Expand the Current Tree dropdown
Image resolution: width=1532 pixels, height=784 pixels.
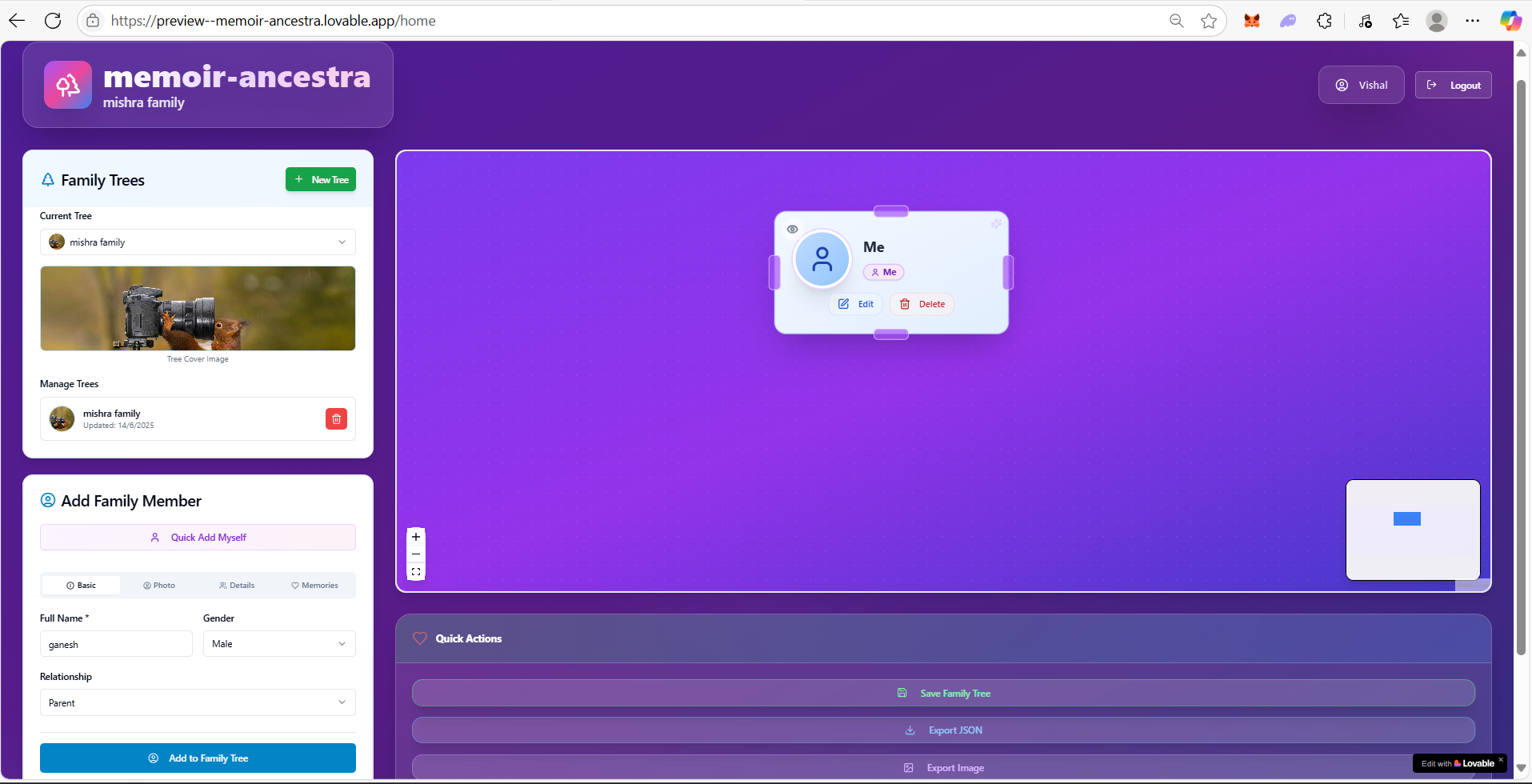pyautogui.click(x=198, y=242)
